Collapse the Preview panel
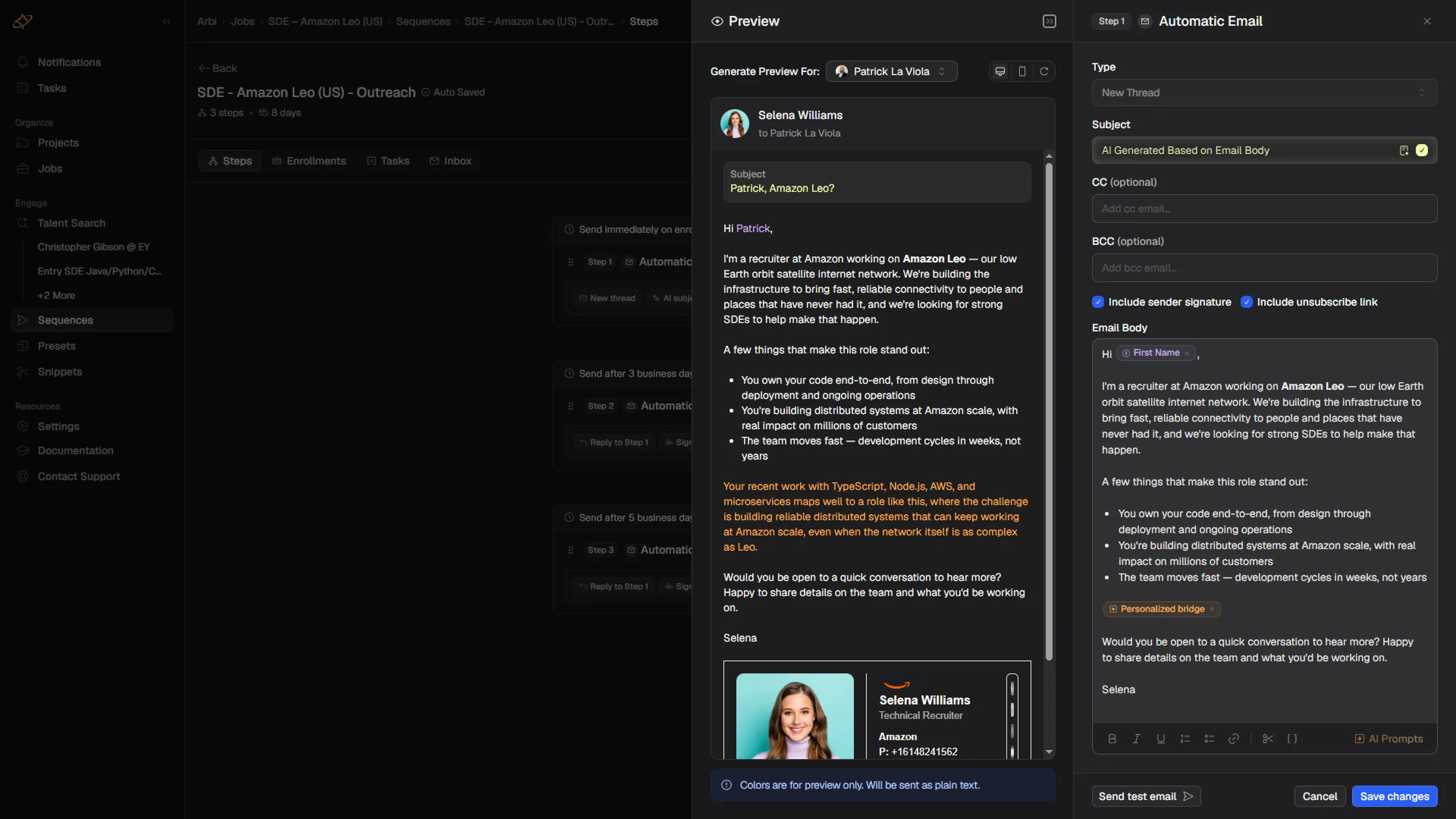1456x819 pixels. coord(1049,21)
